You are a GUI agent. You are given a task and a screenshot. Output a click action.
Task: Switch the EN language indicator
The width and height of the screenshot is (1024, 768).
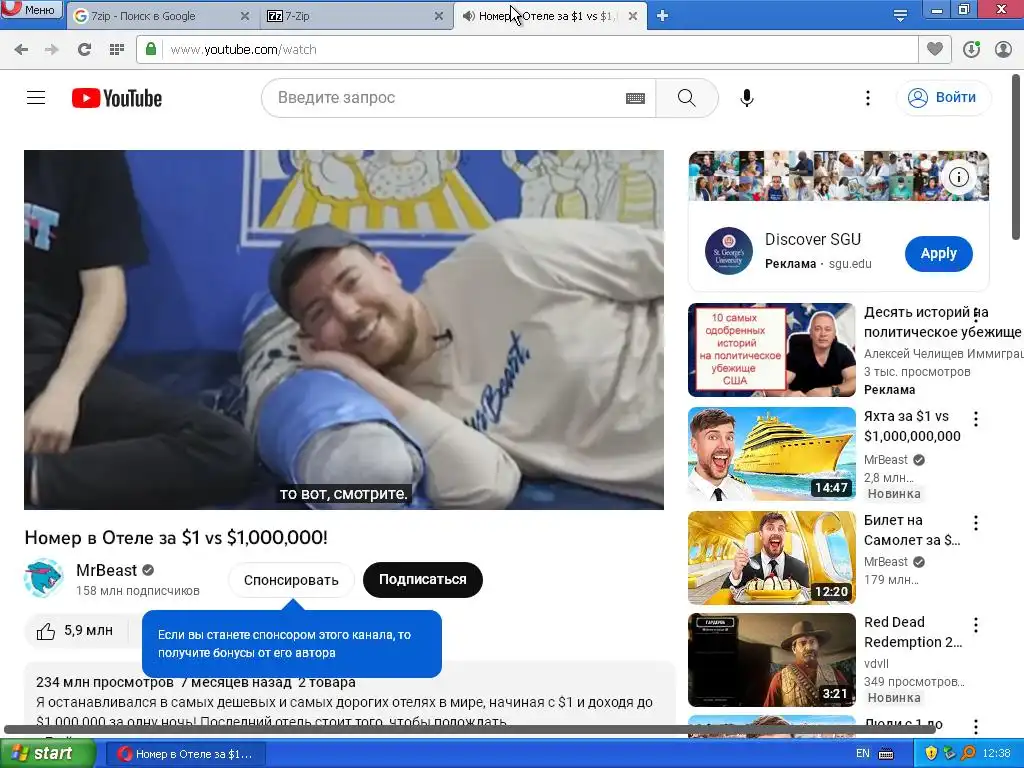tap(863, 754)
